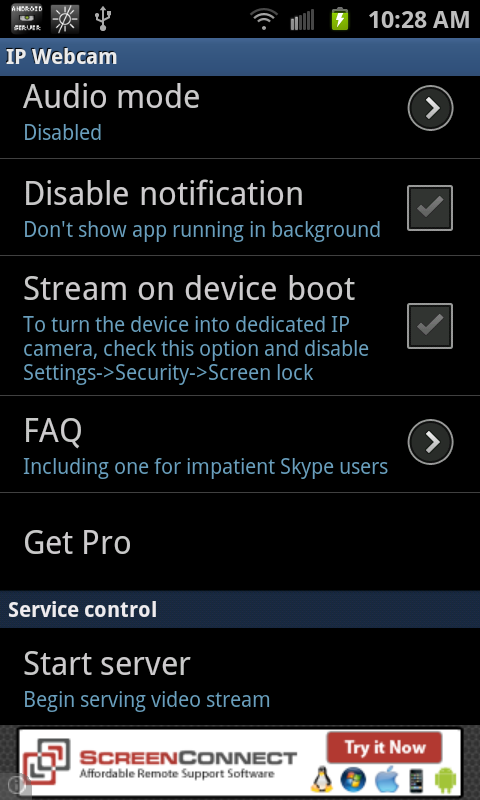The width and height of the screenshot is (480, 800).
Task: Tap the brightness sun status icon
Action: (65, 19)
